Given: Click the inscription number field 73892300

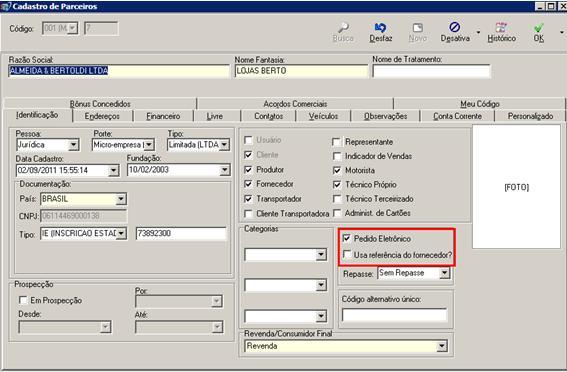Looking at the screenshot, I should [x=181, y=233].
